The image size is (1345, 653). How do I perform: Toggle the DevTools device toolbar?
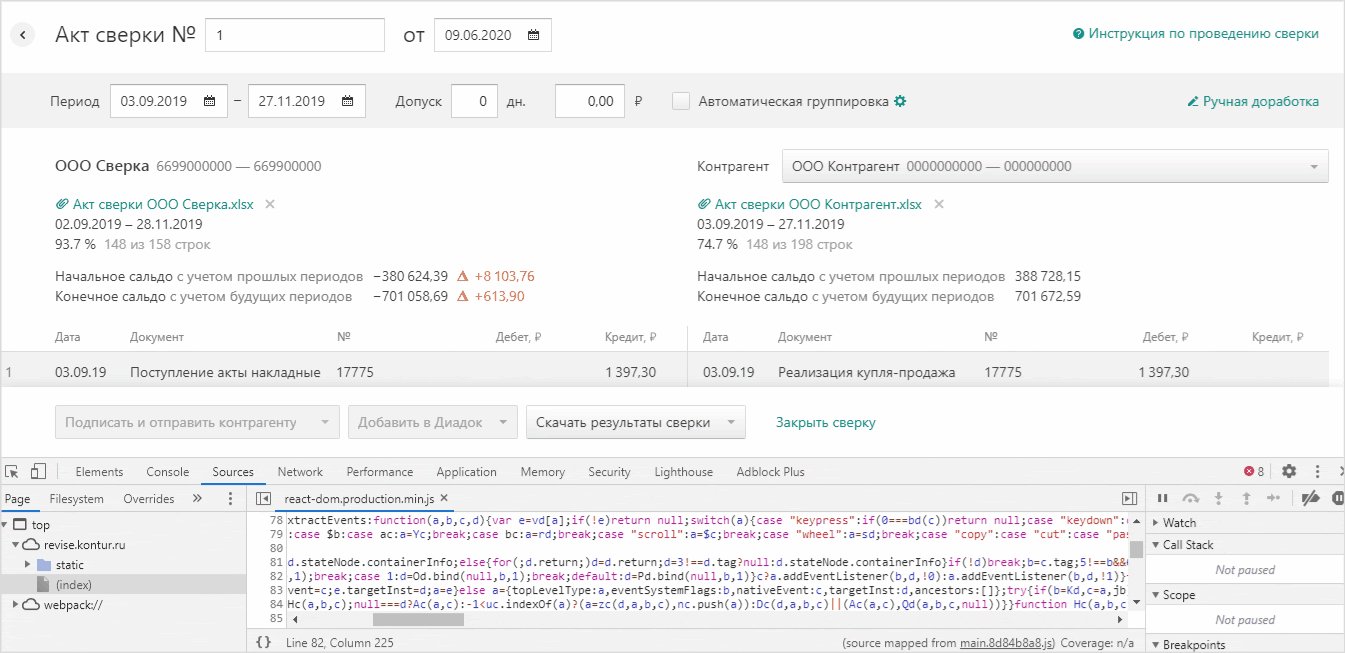pos(39,471)
